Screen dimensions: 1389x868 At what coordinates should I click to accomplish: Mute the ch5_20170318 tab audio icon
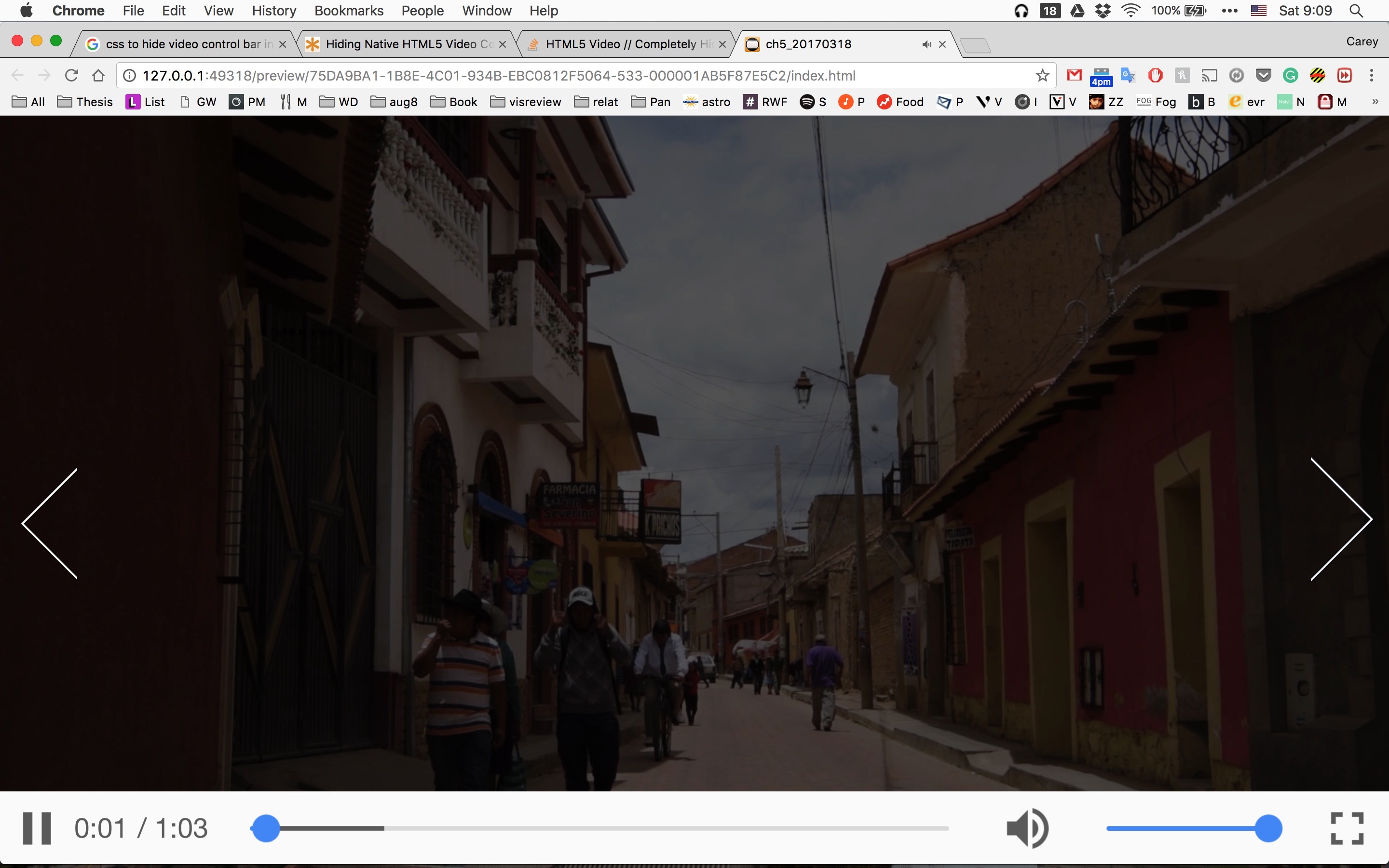926,44
